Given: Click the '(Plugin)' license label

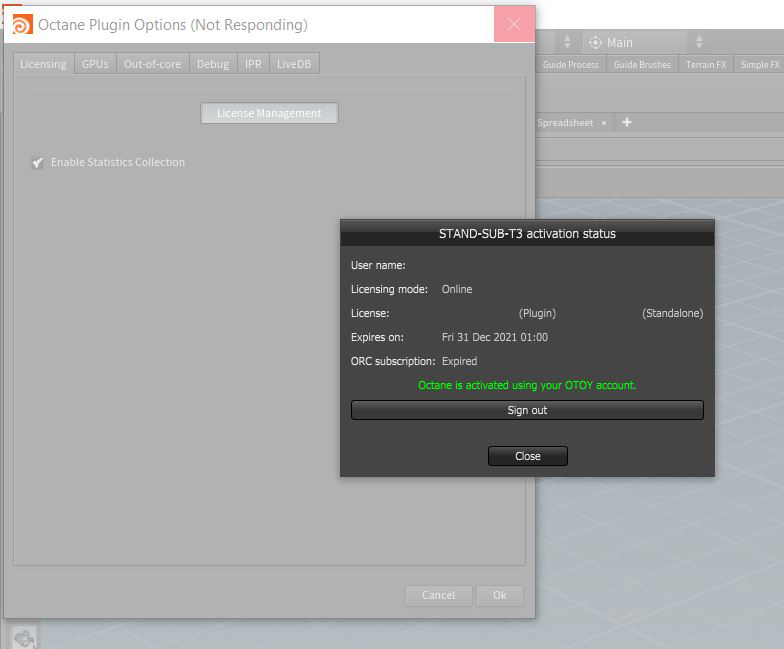Looking at the screenshot, I should (537, 314).
